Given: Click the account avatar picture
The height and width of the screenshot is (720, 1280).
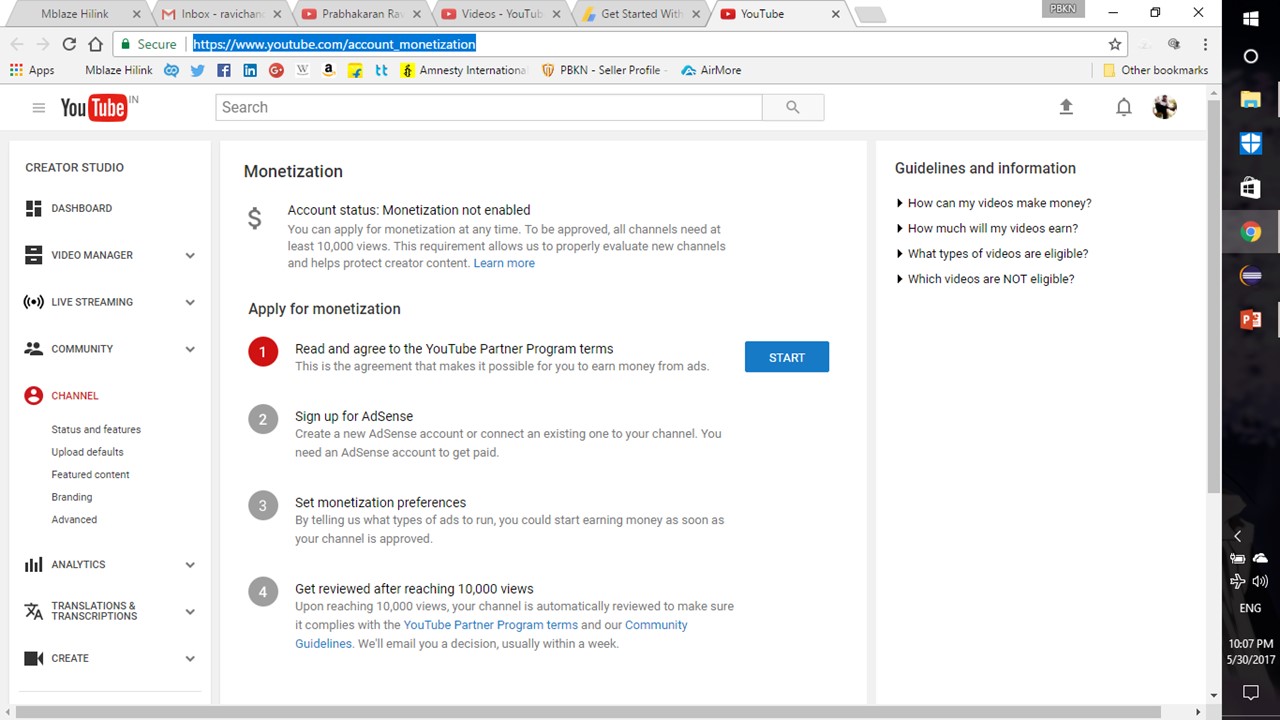Looking at the screenshot, I should tap(1164, 107).
